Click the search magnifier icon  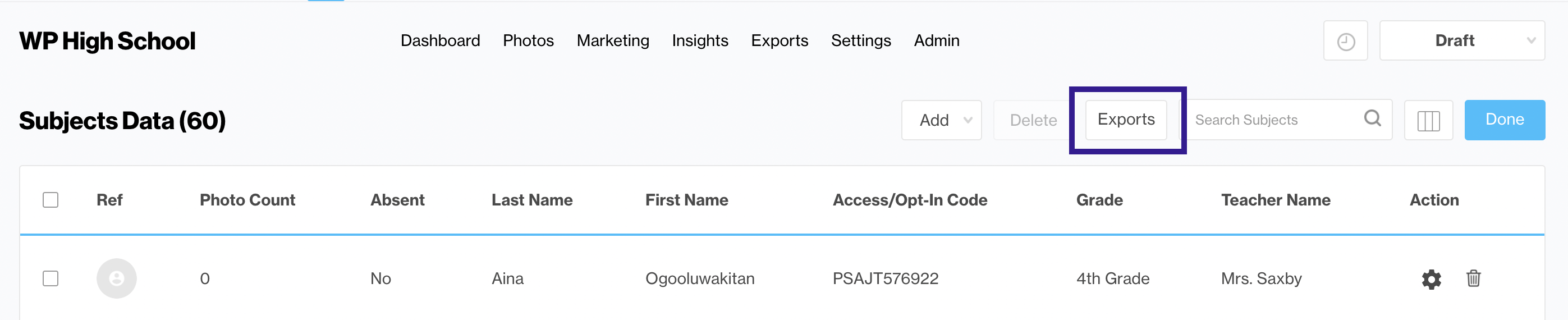pos(1372,118)
